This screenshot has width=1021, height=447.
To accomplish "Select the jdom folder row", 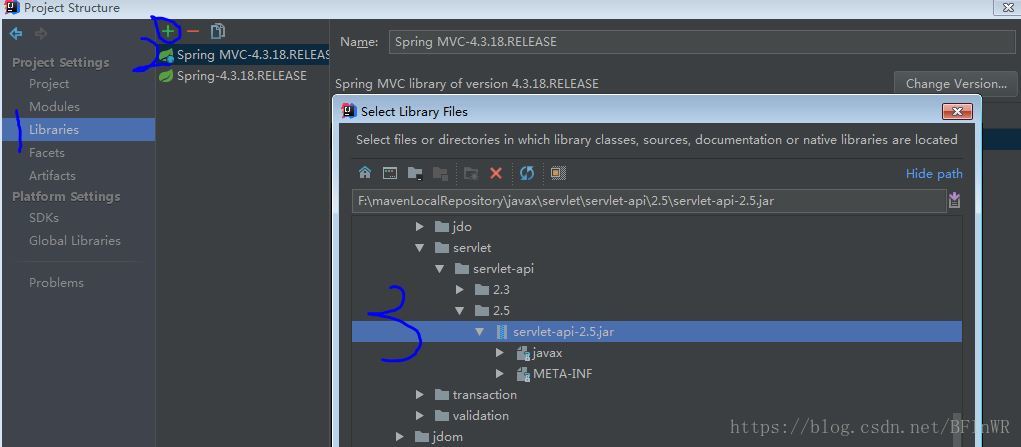I will (x=657, y=437).
